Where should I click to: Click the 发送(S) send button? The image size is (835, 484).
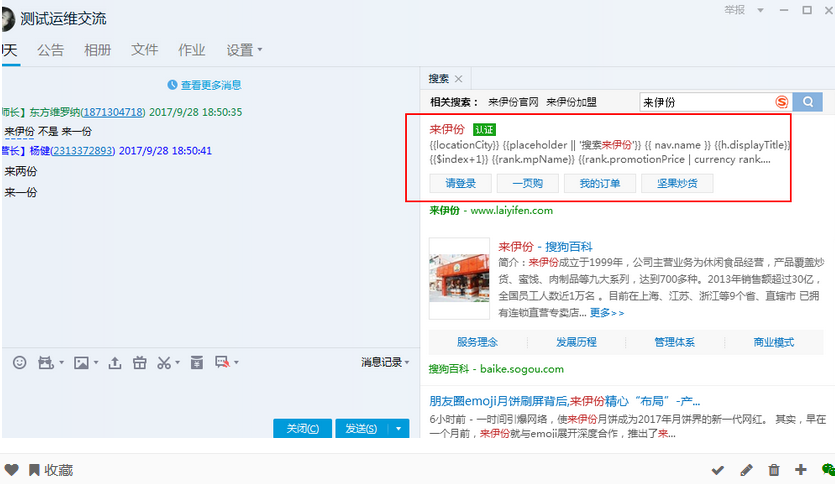(362, 429)
